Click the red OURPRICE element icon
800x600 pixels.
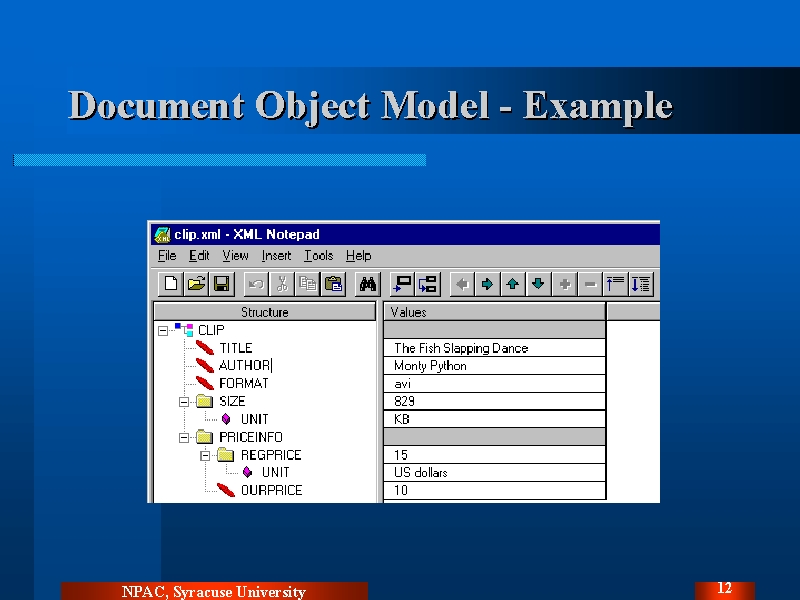(x=226, y=490)
